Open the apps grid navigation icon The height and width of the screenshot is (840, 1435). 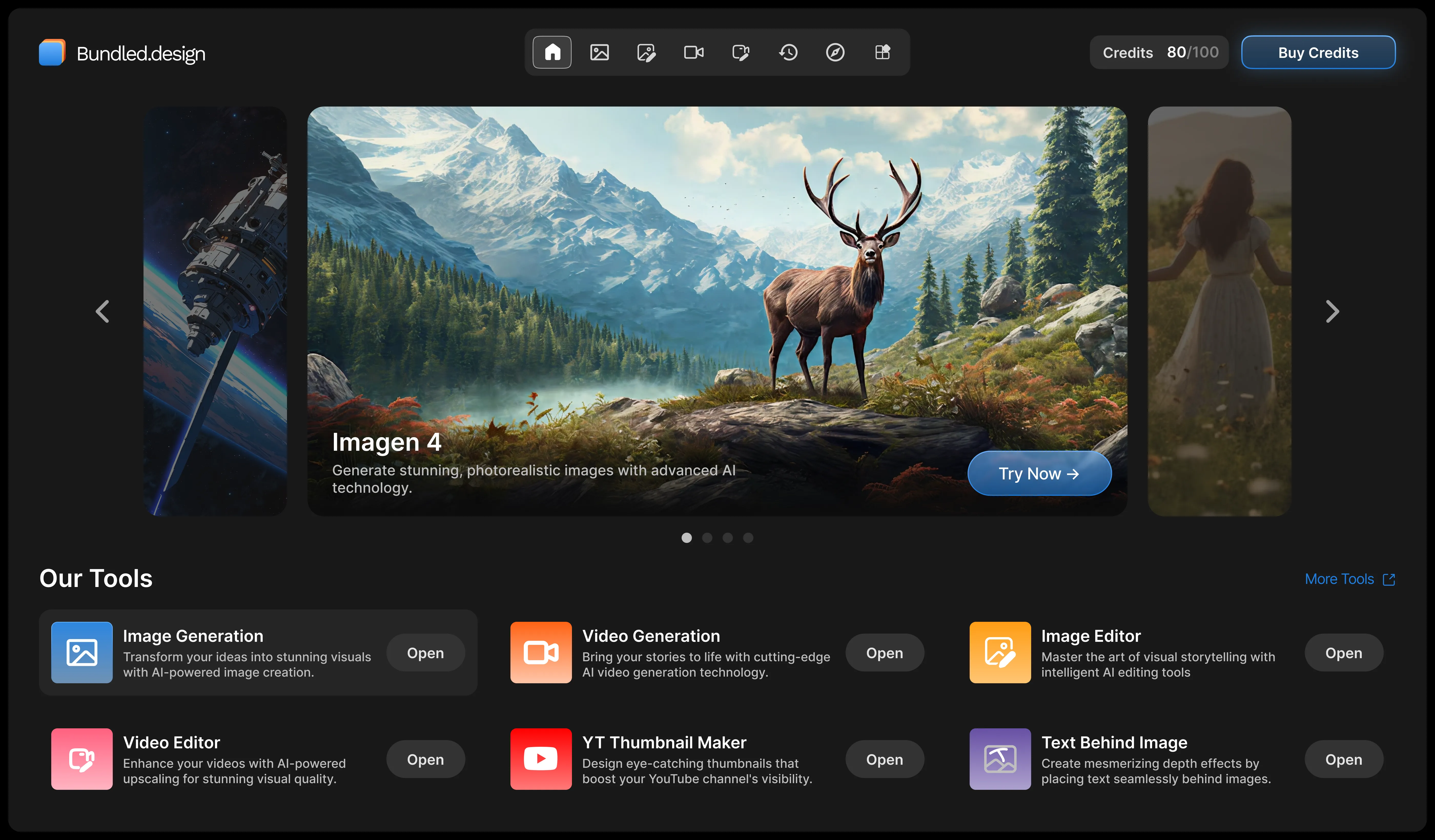[883, 52]
